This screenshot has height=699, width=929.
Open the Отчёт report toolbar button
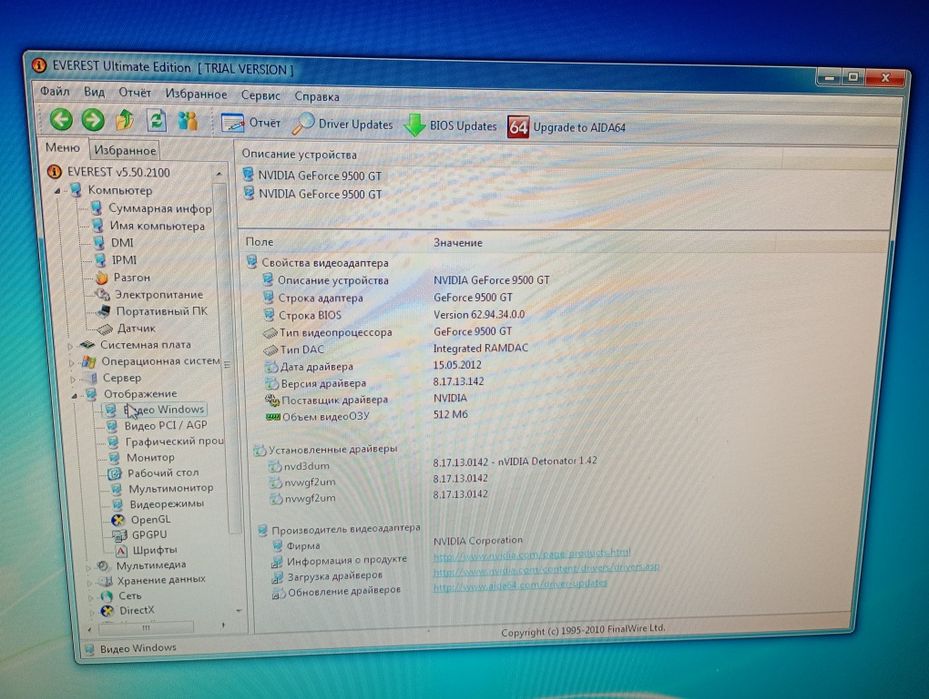click(250, 123)
